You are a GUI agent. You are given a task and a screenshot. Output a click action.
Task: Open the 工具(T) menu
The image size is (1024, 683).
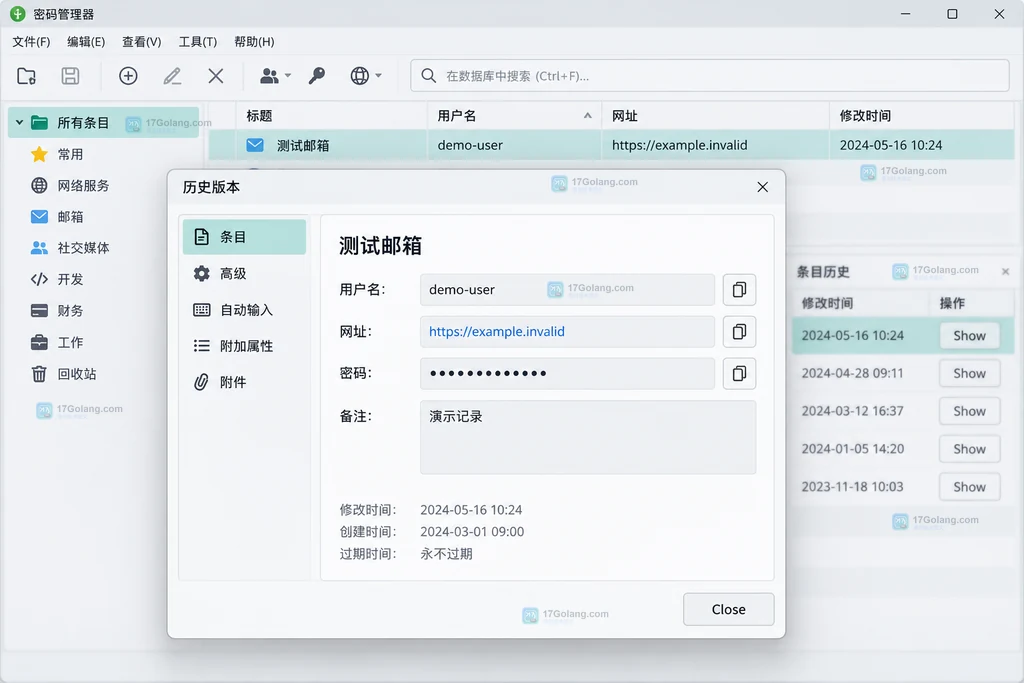coord(197,42)
